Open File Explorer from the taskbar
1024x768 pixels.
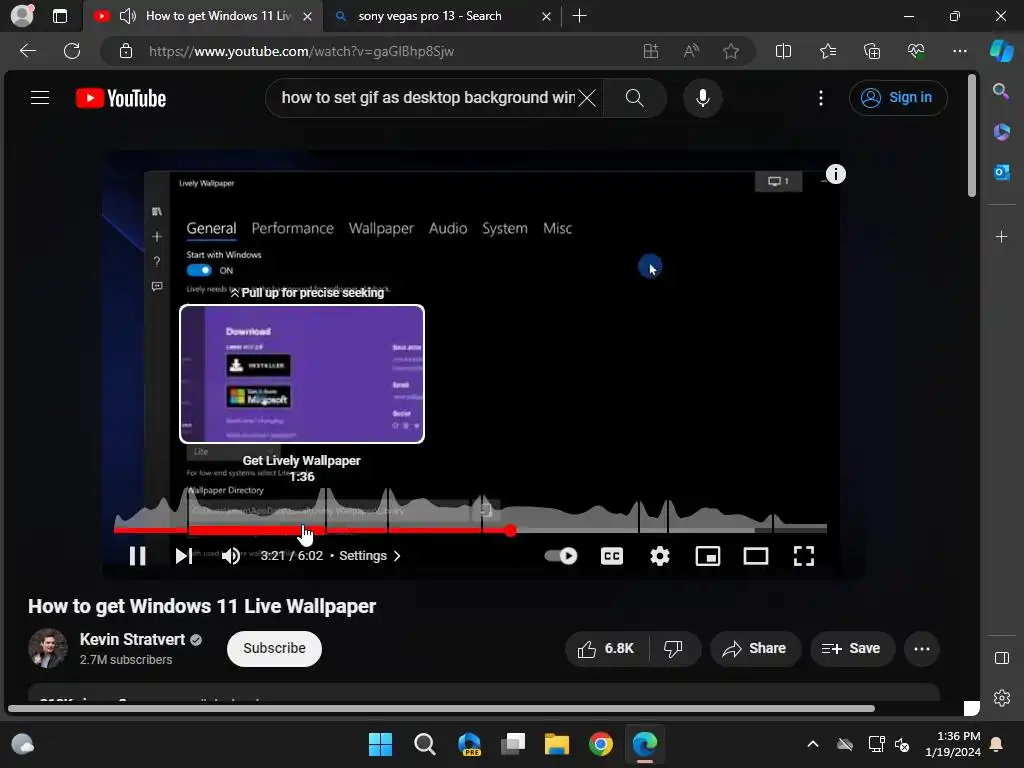coord(557,744)
